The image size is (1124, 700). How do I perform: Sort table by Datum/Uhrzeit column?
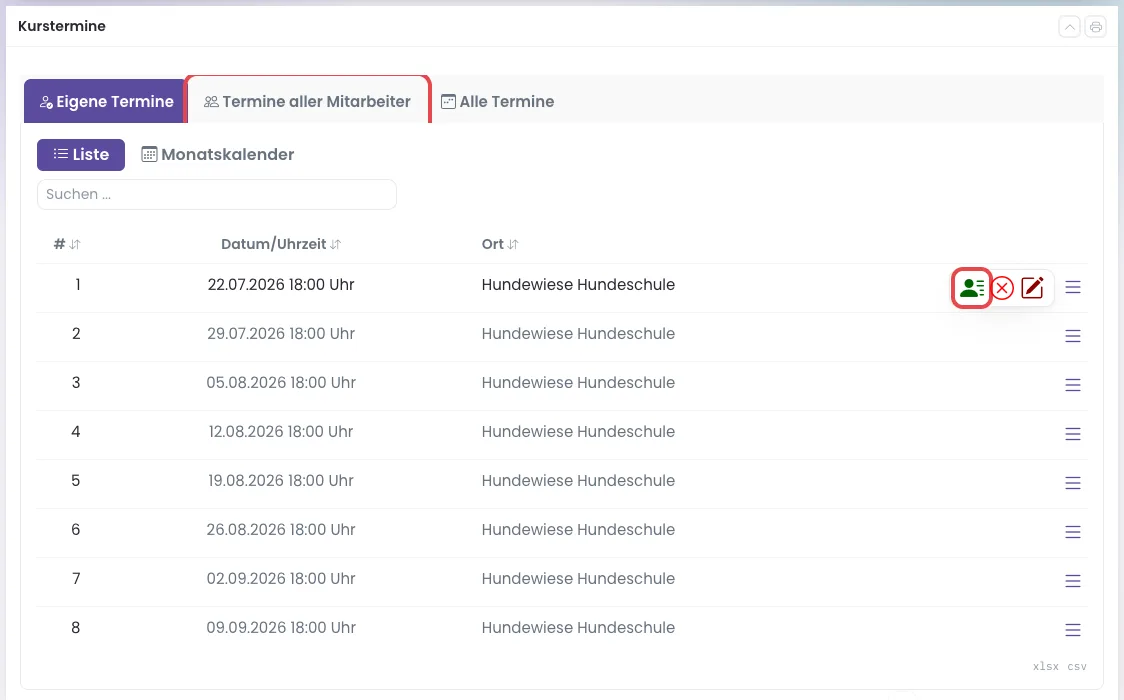[x=281, y=244]
